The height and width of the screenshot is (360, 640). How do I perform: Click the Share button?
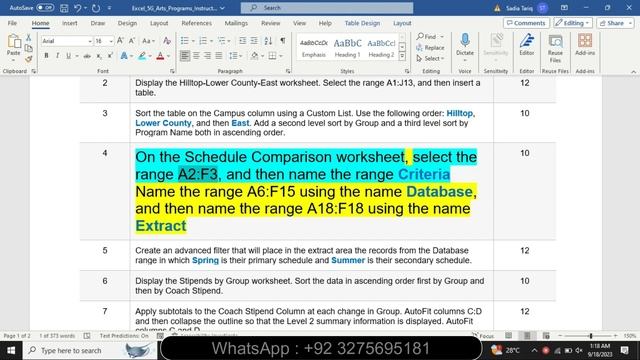tap(615, 23)
